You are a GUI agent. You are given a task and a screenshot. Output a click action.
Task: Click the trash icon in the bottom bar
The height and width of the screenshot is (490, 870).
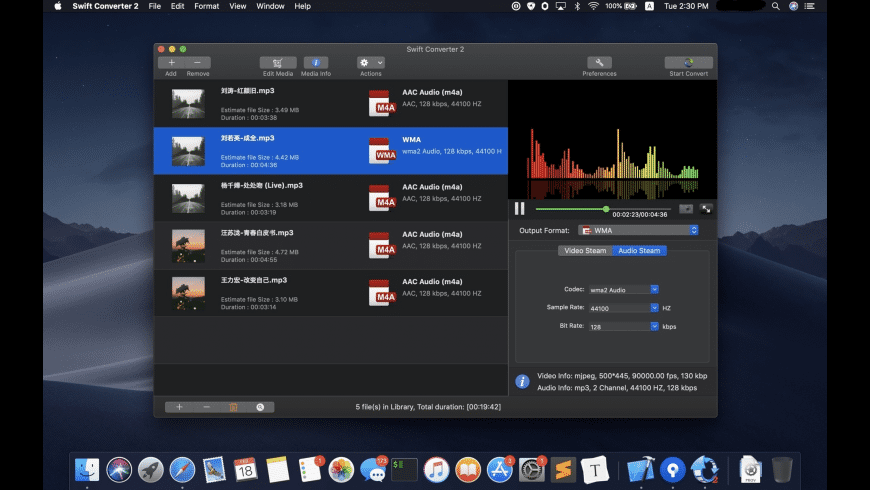point(234,407)
